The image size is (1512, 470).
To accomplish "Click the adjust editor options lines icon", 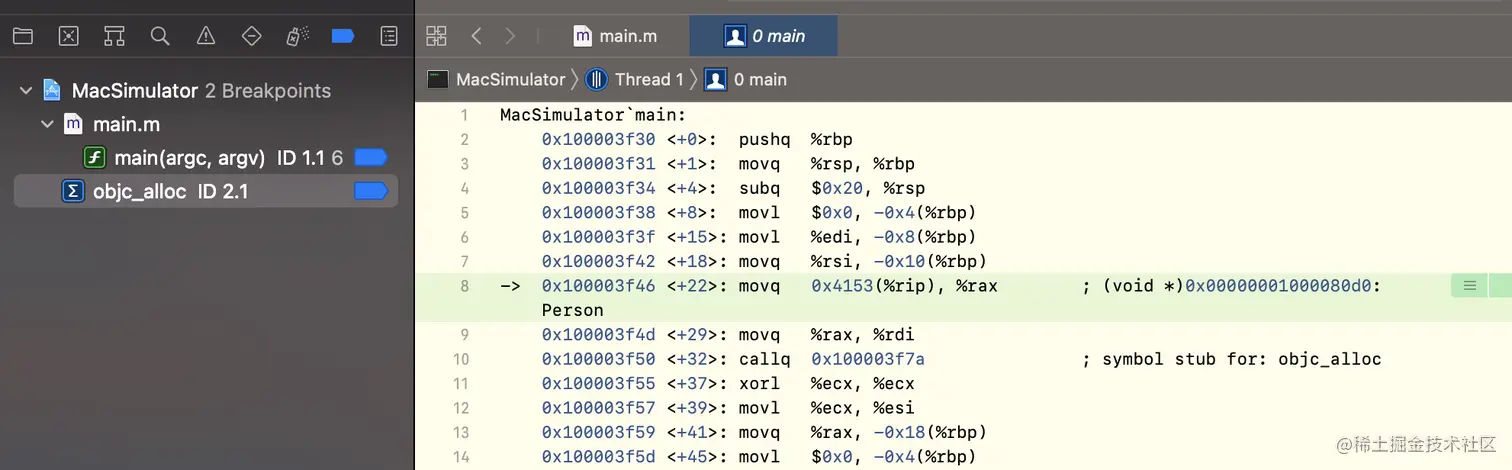I will click(1469, 286).
